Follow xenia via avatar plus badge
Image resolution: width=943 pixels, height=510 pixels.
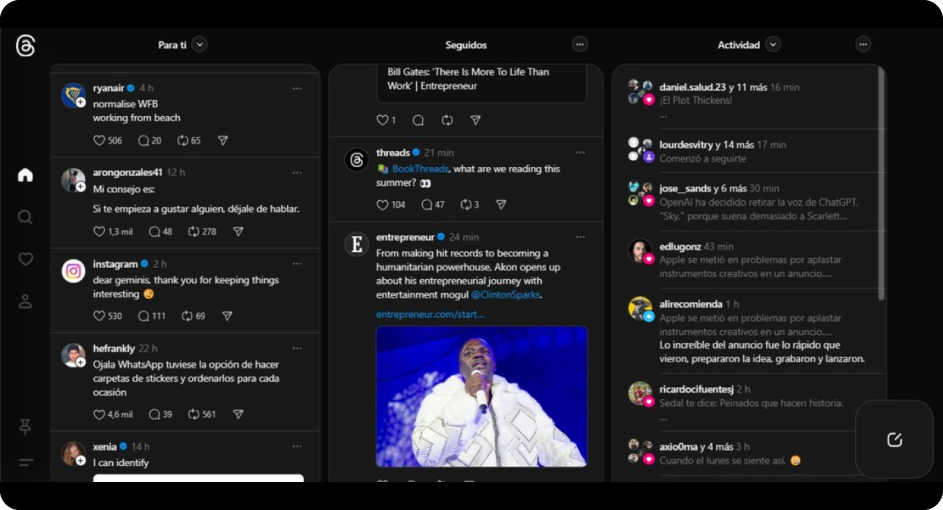click(x=81, y=461)
